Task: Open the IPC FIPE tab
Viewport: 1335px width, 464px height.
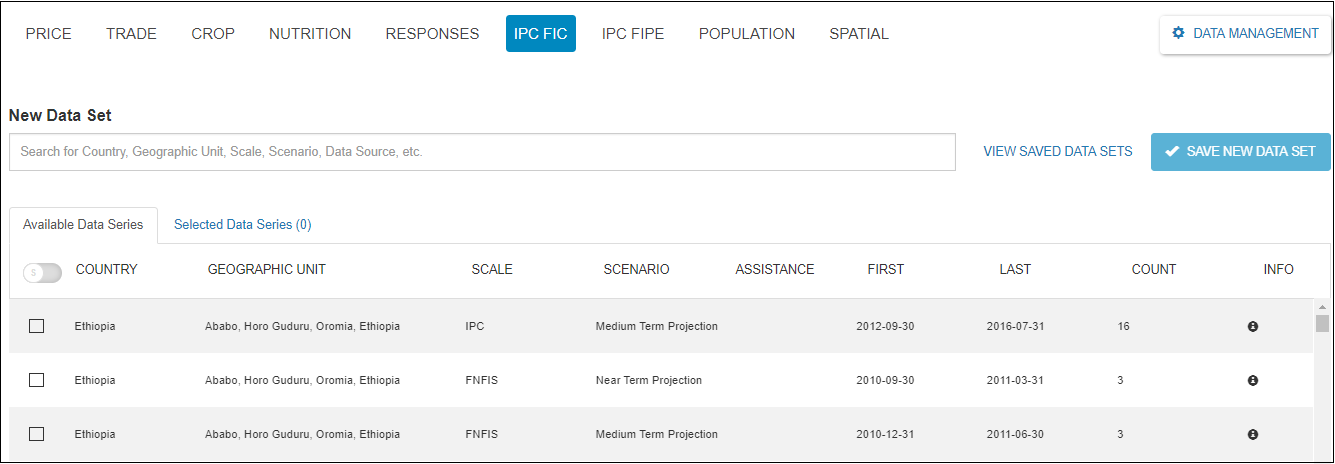Action: (x=632, y=34)
